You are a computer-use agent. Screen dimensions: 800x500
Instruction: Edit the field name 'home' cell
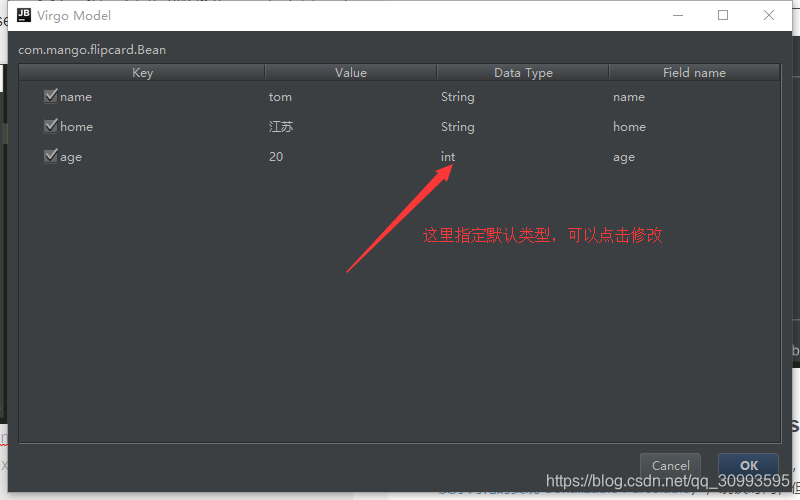629,127
